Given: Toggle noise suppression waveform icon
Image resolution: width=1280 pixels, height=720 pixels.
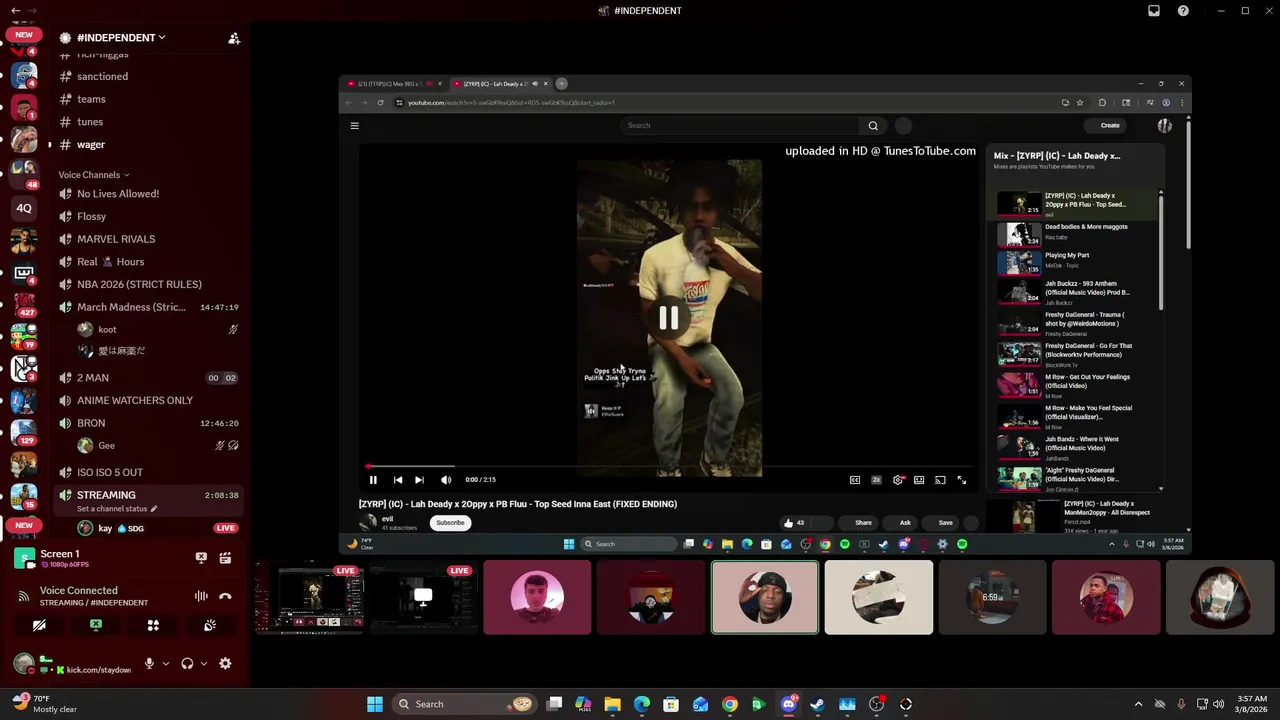Looking at the screenshot, I should (x=201, y=596).
